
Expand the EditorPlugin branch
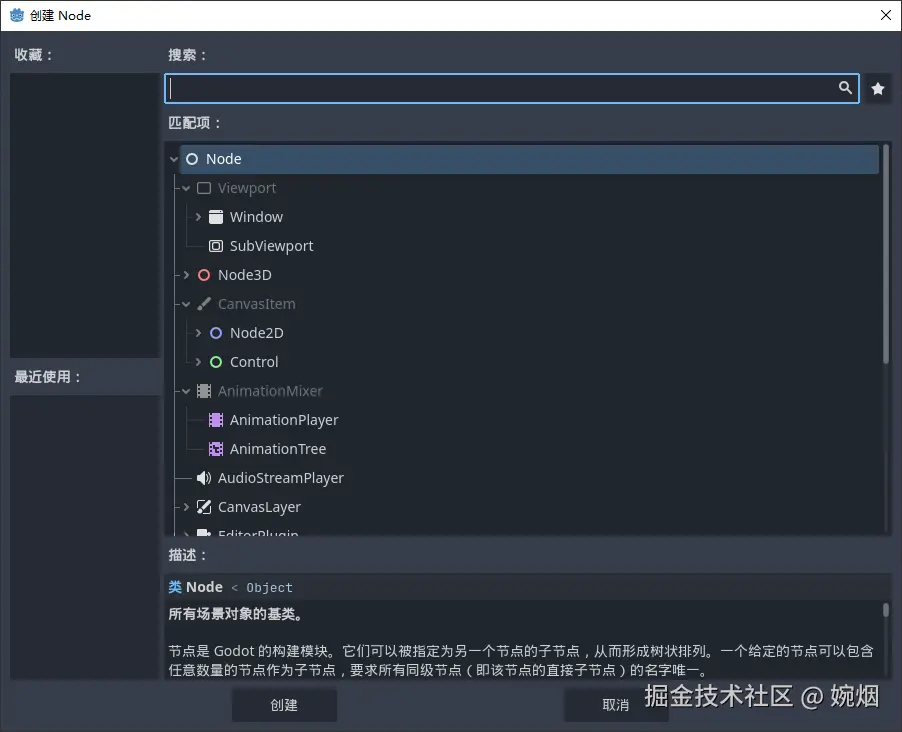(x=186, y=533)
